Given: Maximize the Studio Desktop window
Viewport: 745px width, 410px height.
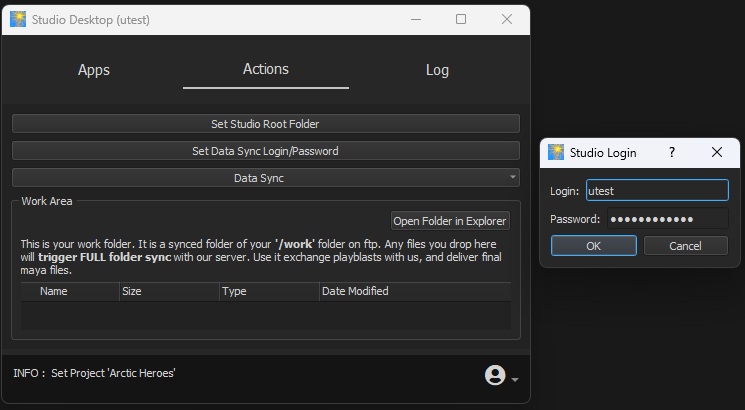Looking at the screenshot, I should point(461,19).
